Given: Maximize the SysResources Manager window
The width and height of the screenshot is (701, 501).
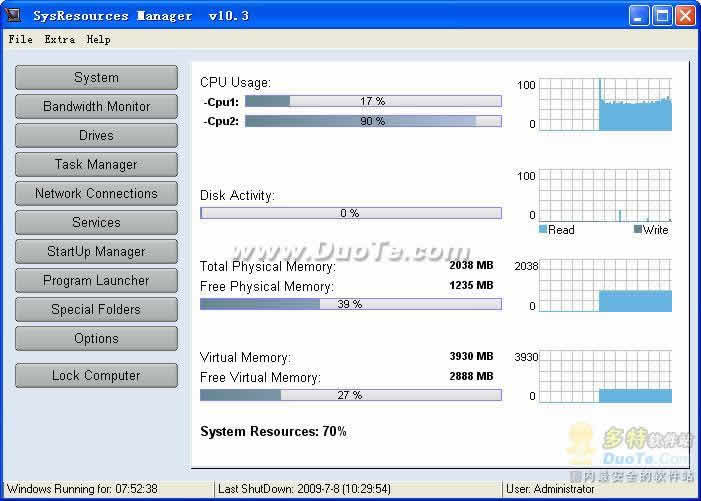Looking at the screenshot, I should 662,16.
